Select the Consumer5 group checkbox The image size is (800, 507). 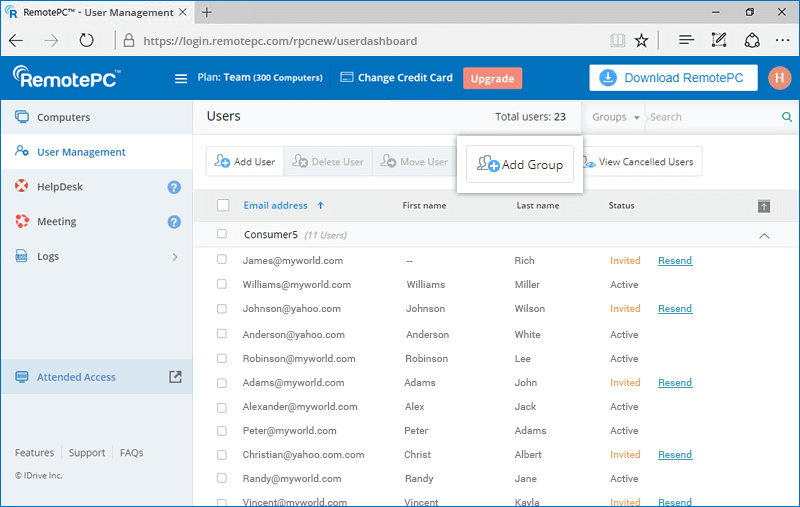tap(221, 234)
